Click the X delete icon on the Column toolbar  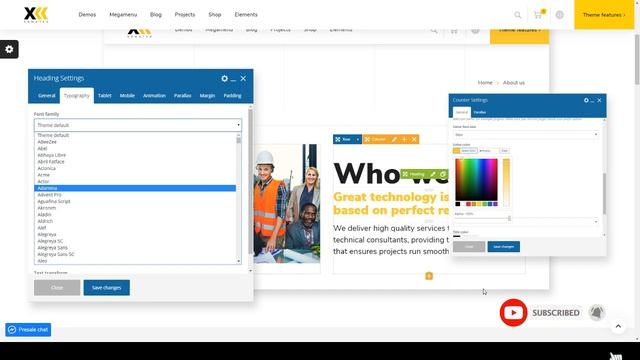pos(414,140)
